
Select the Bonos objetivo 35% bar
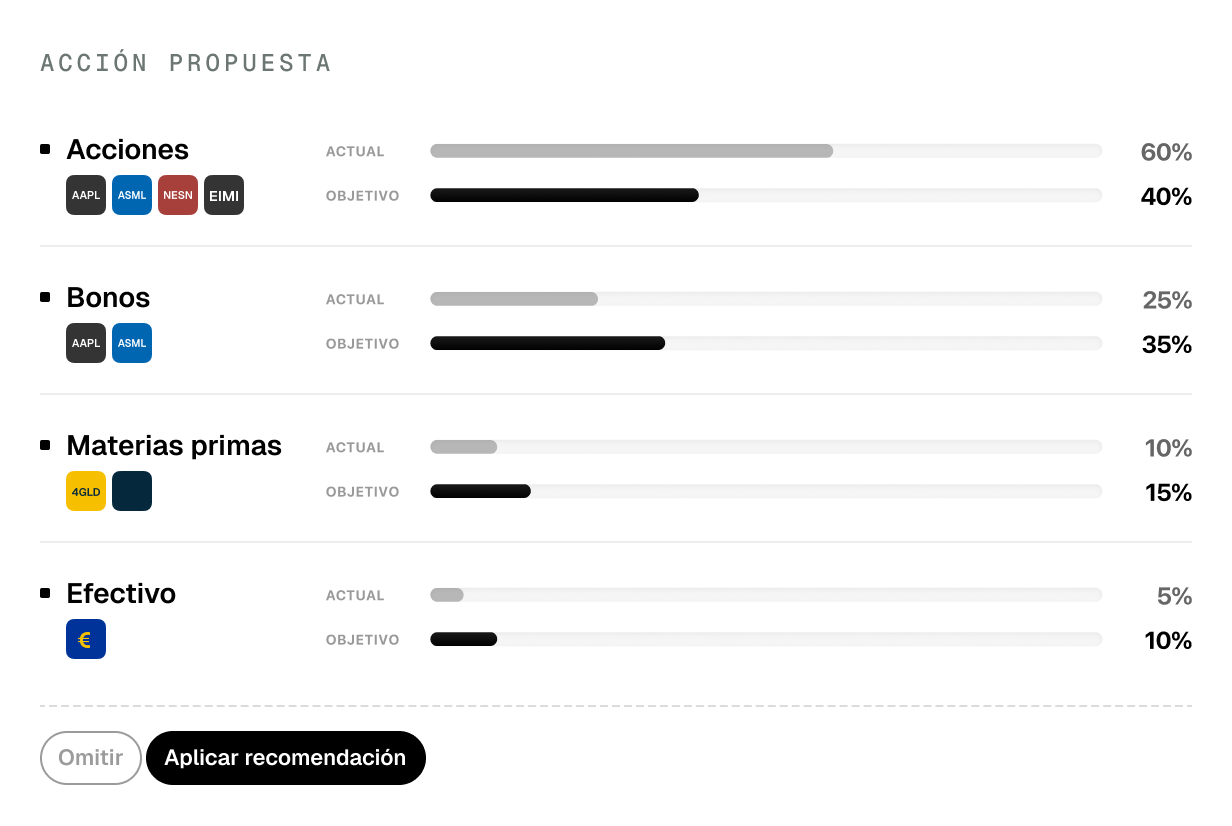[766, 343]
